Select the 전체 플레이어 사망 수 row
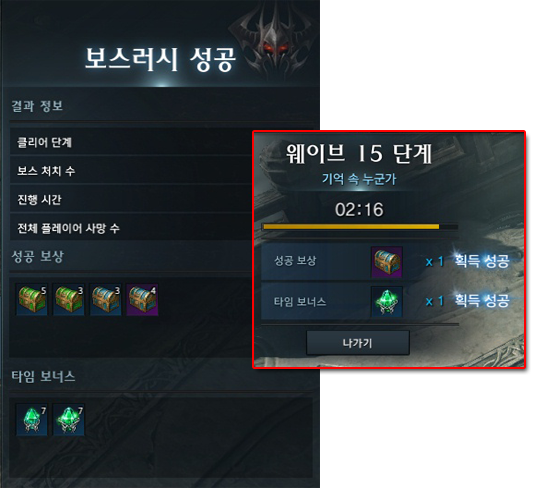 [x=131, y=228]
